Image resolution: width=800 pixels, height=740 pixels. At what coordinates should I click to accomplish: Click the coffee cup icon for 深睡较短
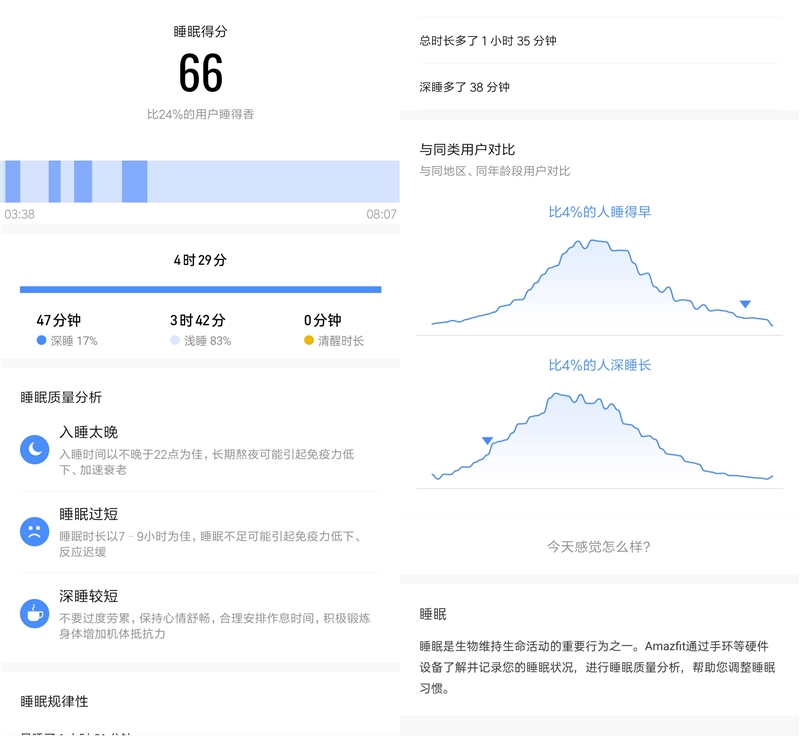point(35,612)
